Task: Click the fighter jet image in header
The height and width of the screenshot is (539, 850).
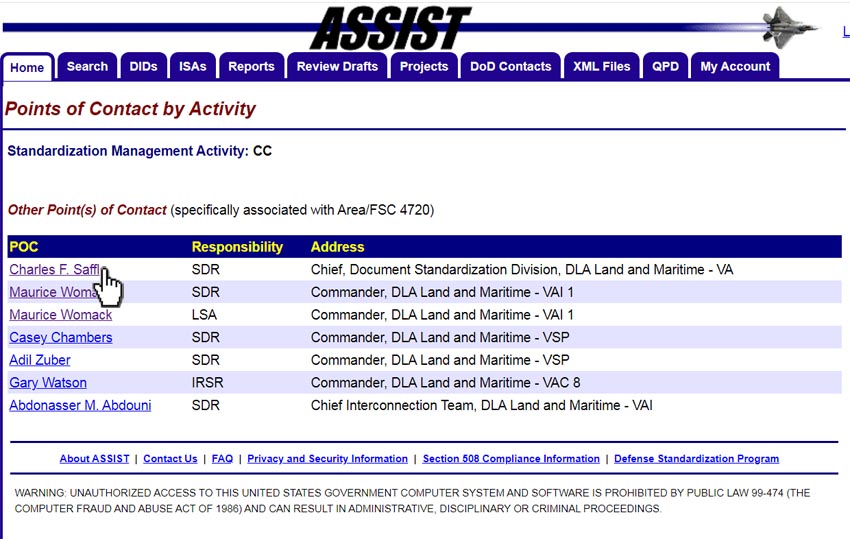Action: 789,27
